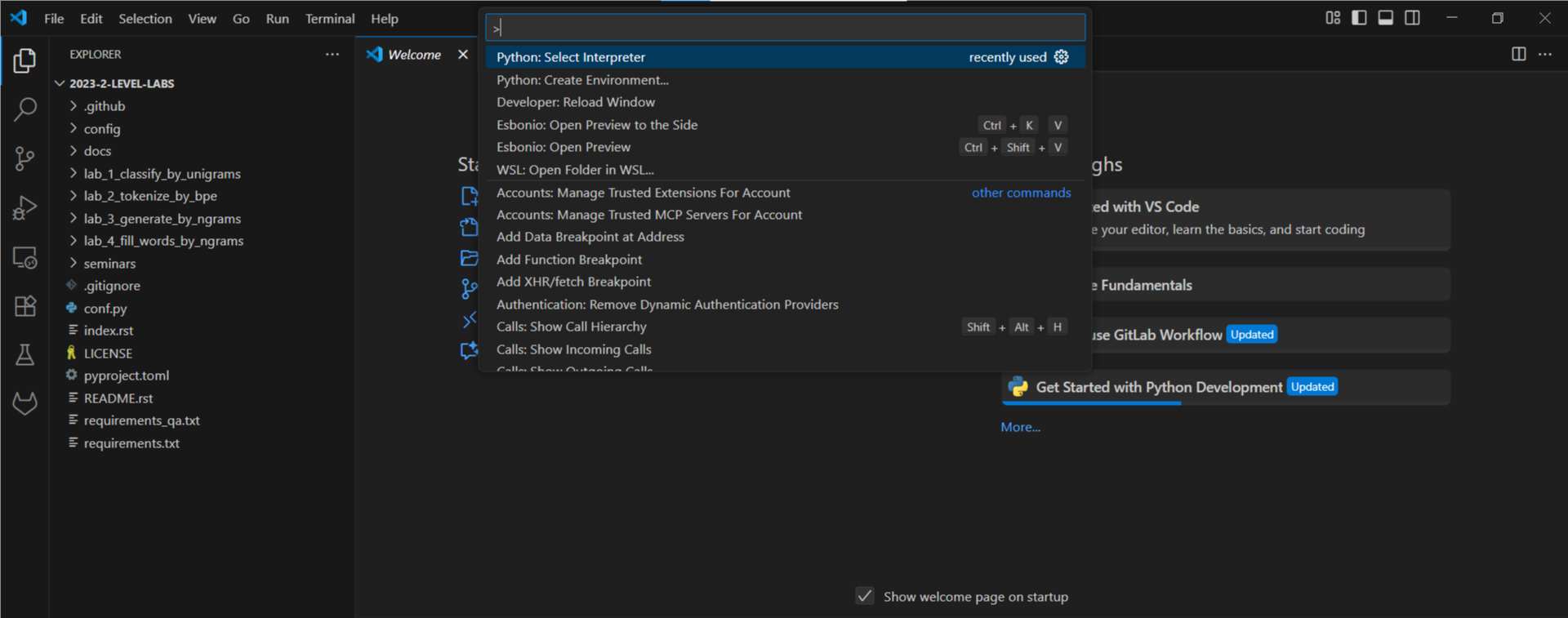Open Source Control view
Viewport: 1568px width, 618px height.
24,158
